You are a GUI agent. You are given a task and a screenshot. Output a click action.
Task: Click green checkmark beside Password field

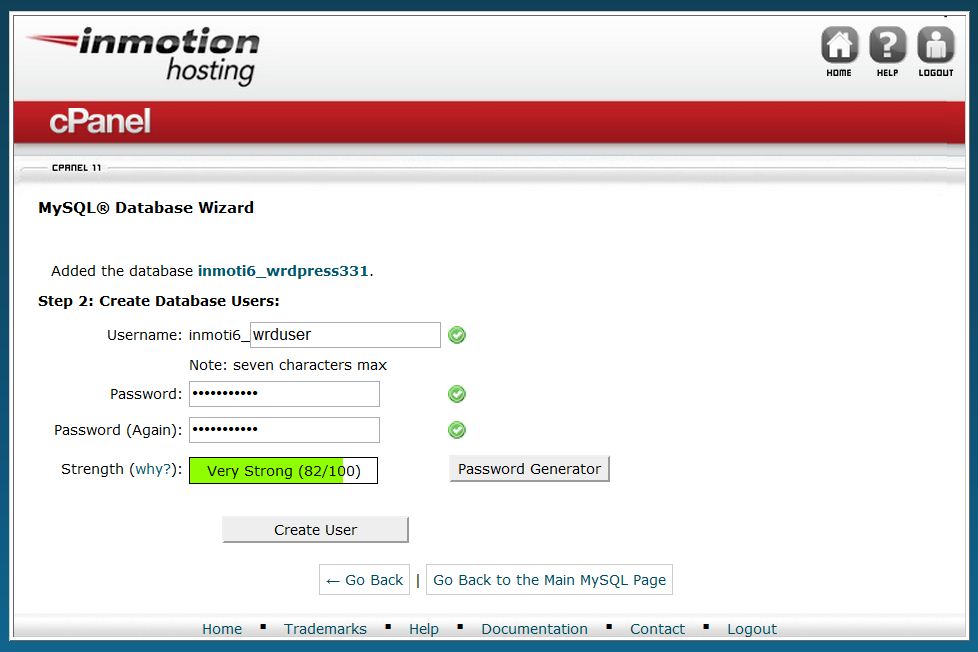pyautogui.click(x=457, y=394)
